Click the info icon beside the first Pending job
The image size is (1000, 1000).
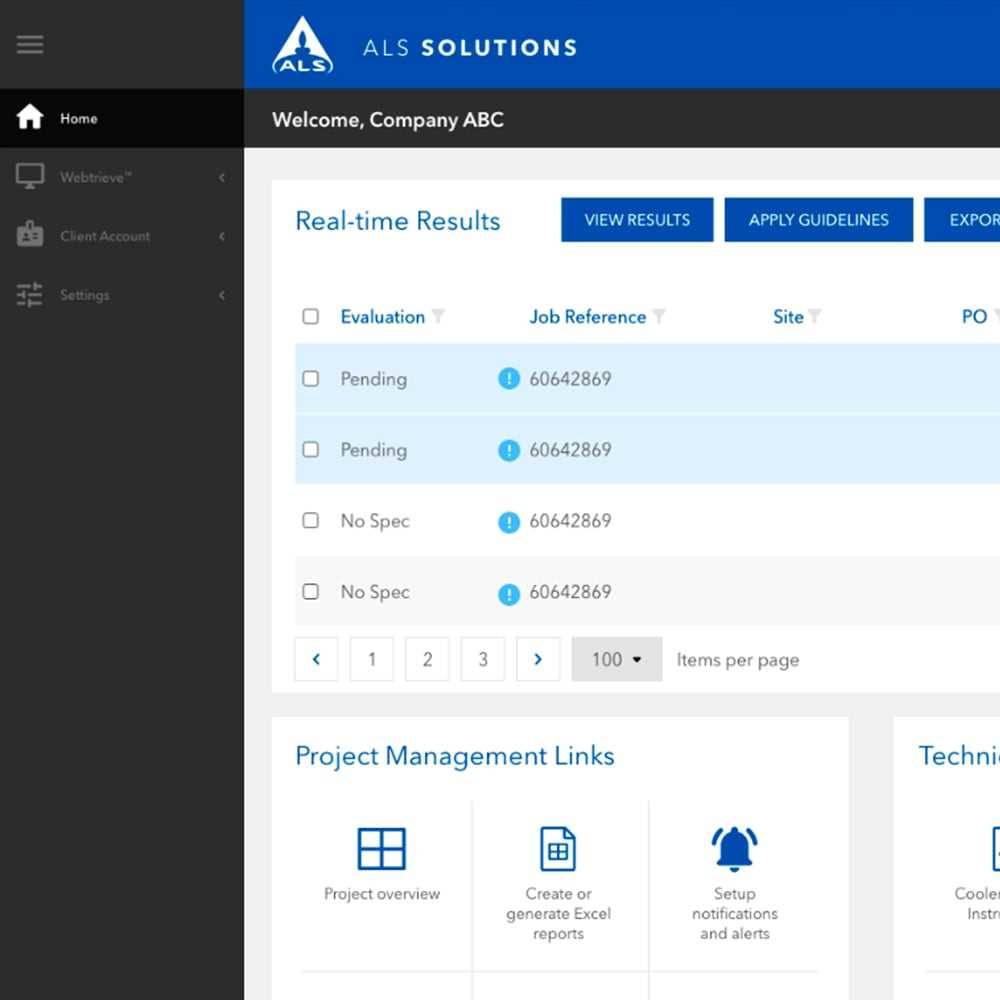(509, 379)
